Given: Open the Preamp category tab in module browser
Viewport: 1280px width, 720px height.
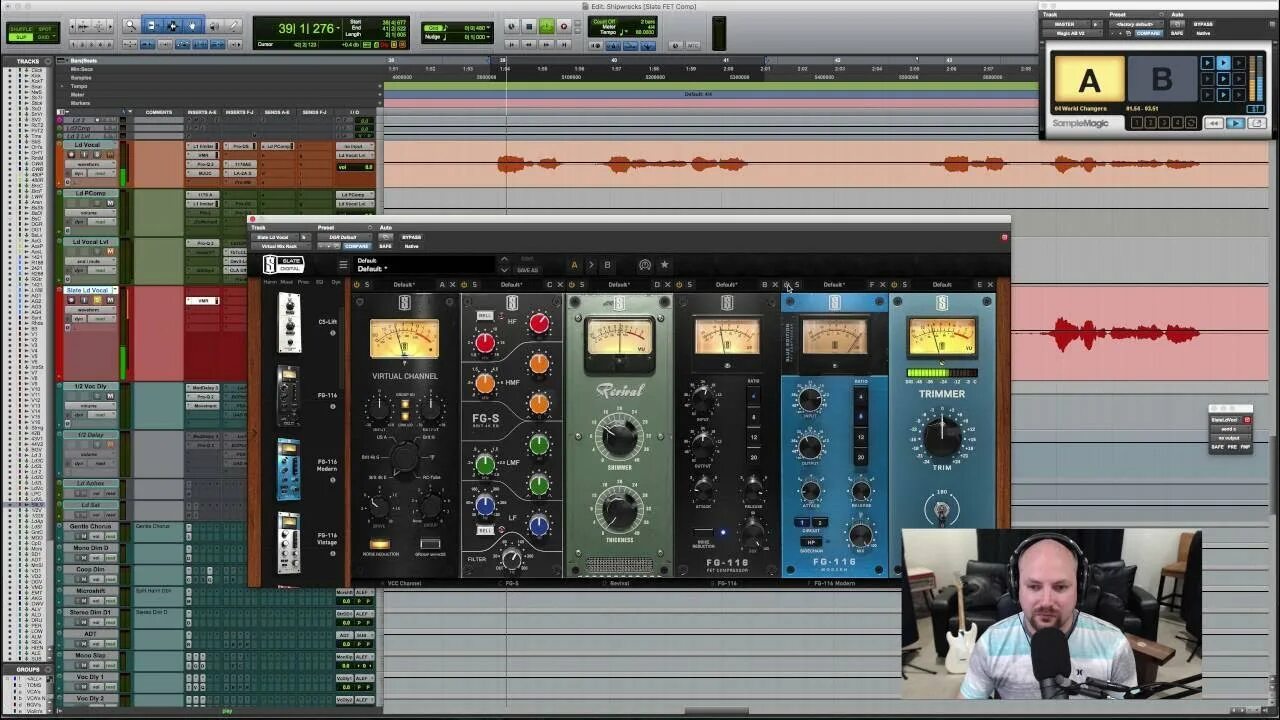Looking at the screenshot, I should [303, 282].
